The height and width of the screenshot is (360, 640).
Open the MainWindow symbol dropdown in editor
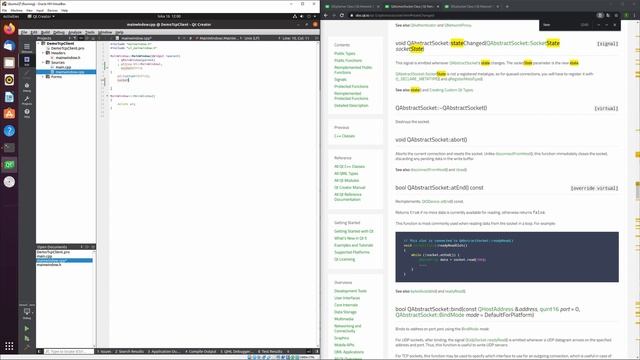(218, 38)
